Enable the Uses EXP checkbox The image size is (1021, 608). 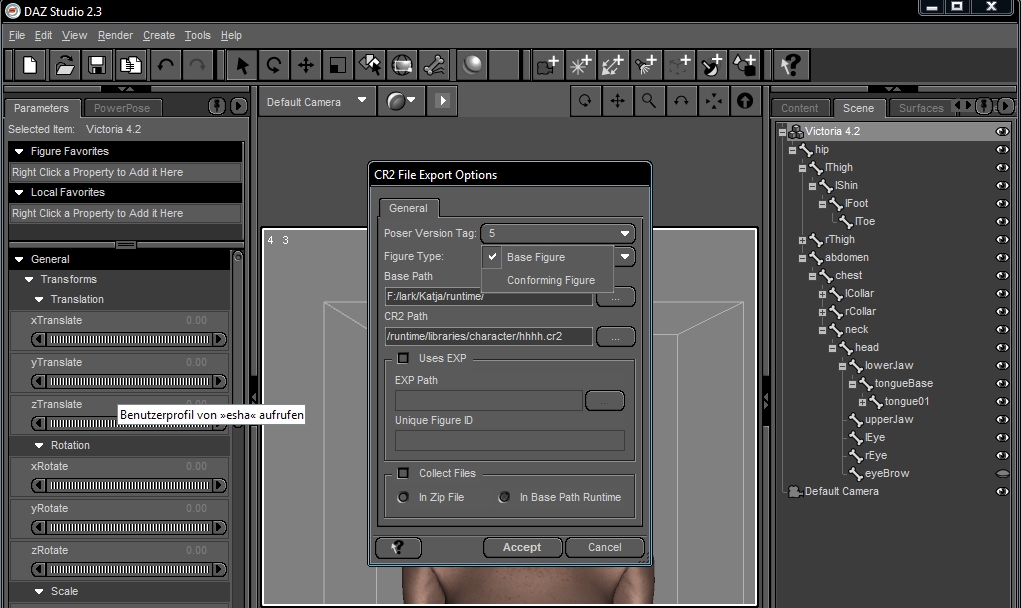pyautogui.click(x=403, y=358)
